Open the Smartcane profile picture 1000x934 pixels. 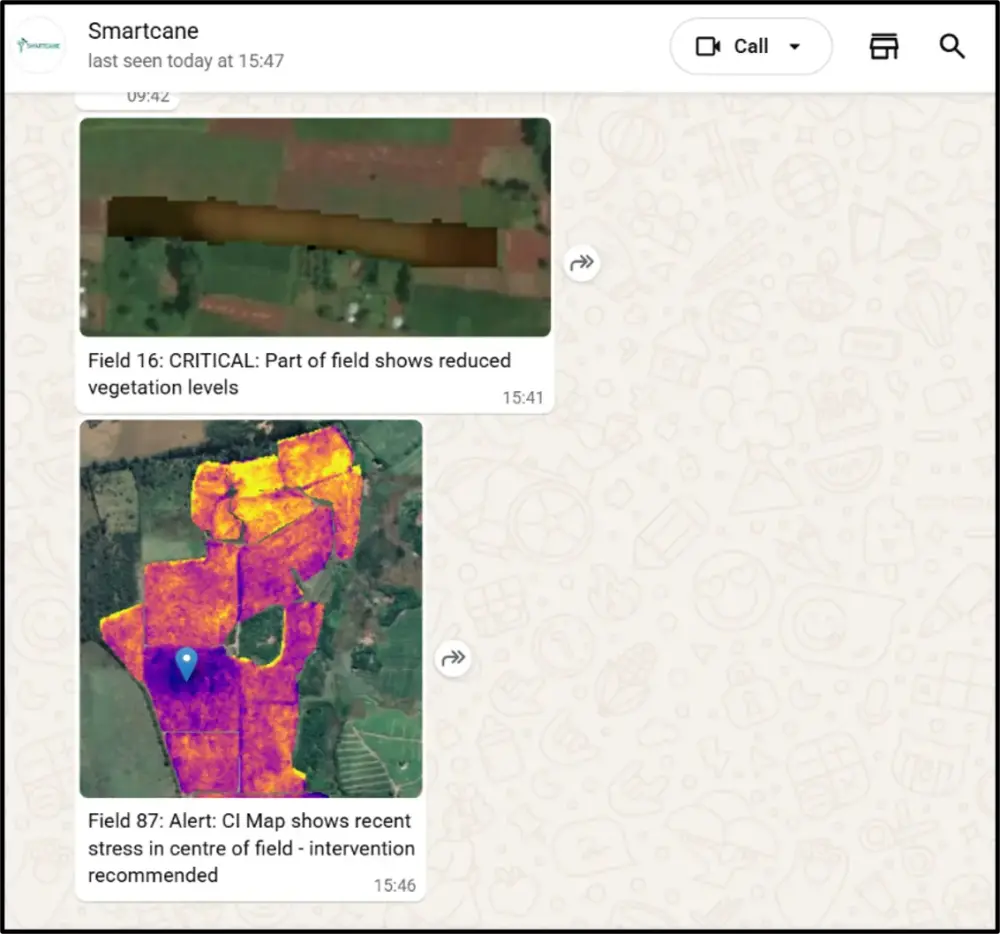pos(39,45)
